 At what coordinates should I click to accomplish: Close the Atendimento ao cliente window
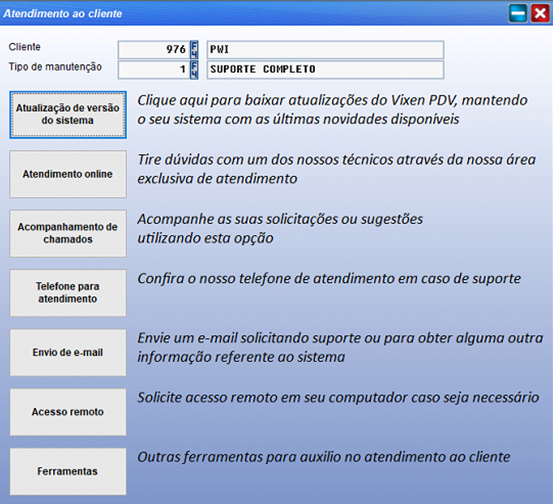(x=540, y=13)
